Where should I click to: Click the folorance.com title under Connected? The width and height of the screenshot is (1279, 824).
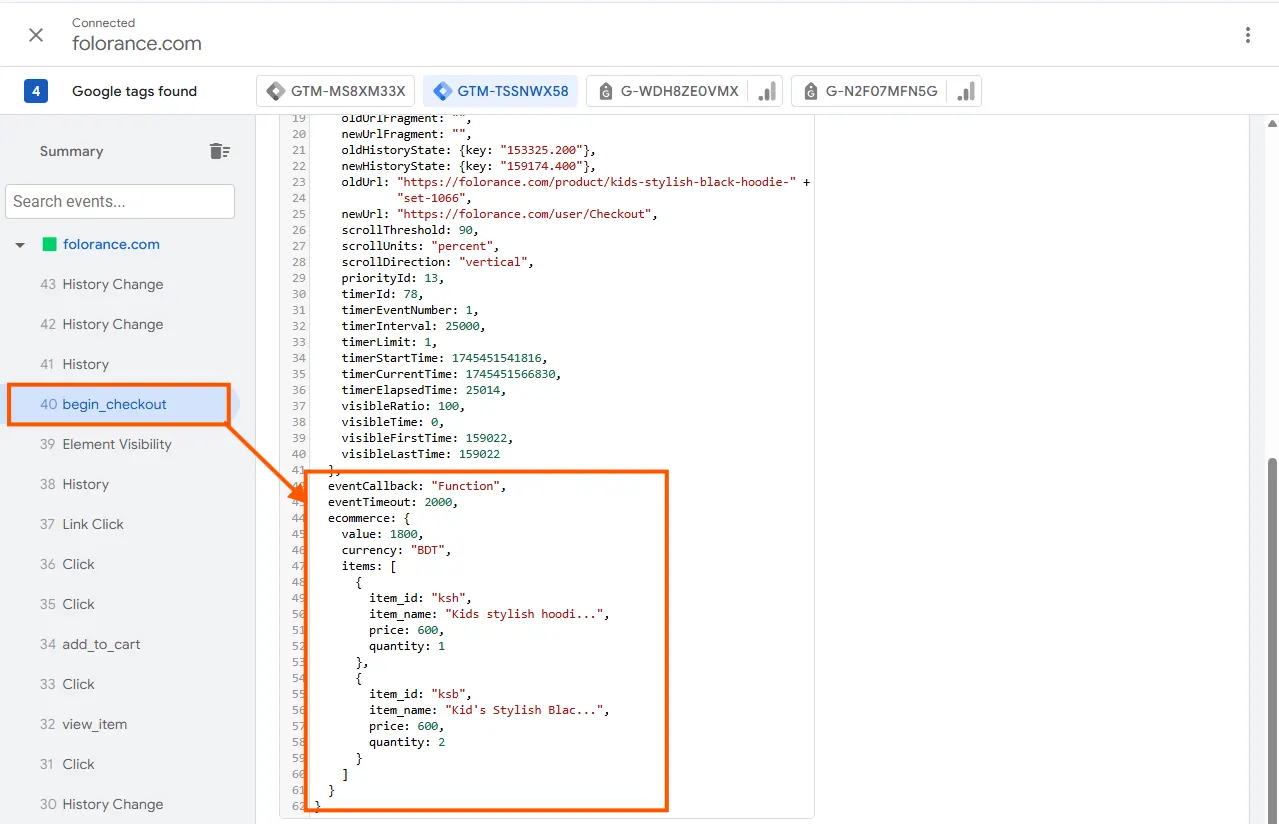tap(137, 44)
